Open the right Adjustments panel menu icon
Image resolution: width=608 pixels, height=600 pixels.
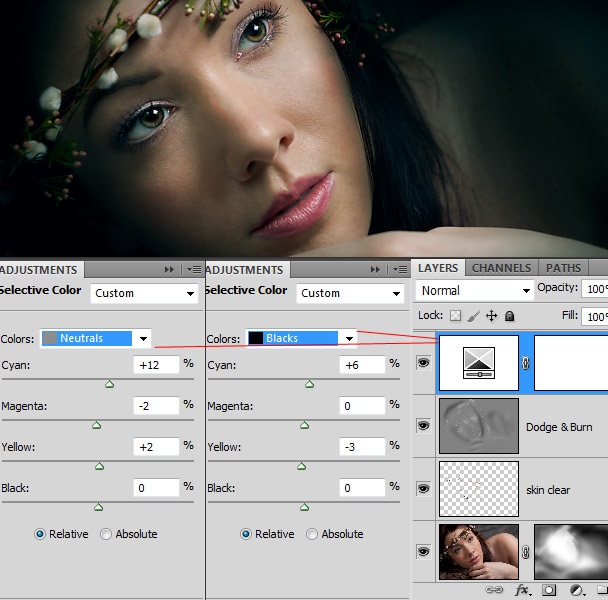400,270
